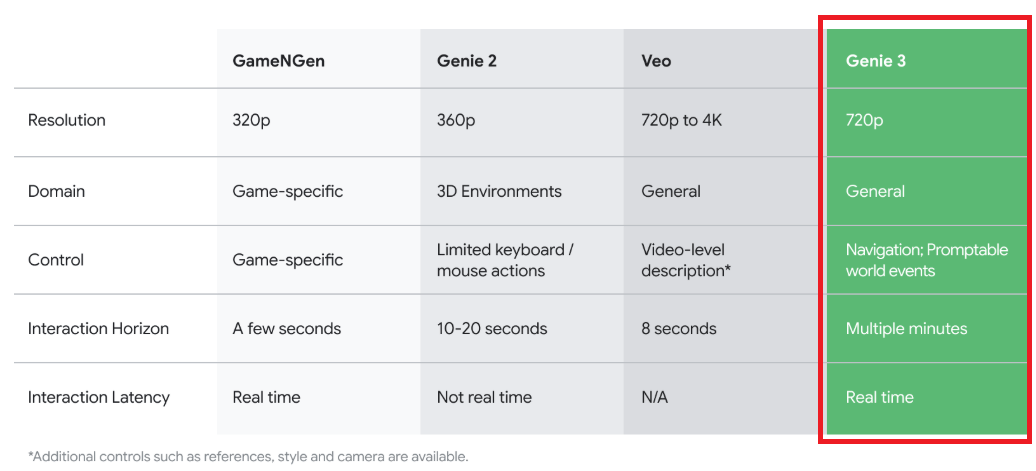
Task: Click the additional controls footnote text
Action: point(248,456)
